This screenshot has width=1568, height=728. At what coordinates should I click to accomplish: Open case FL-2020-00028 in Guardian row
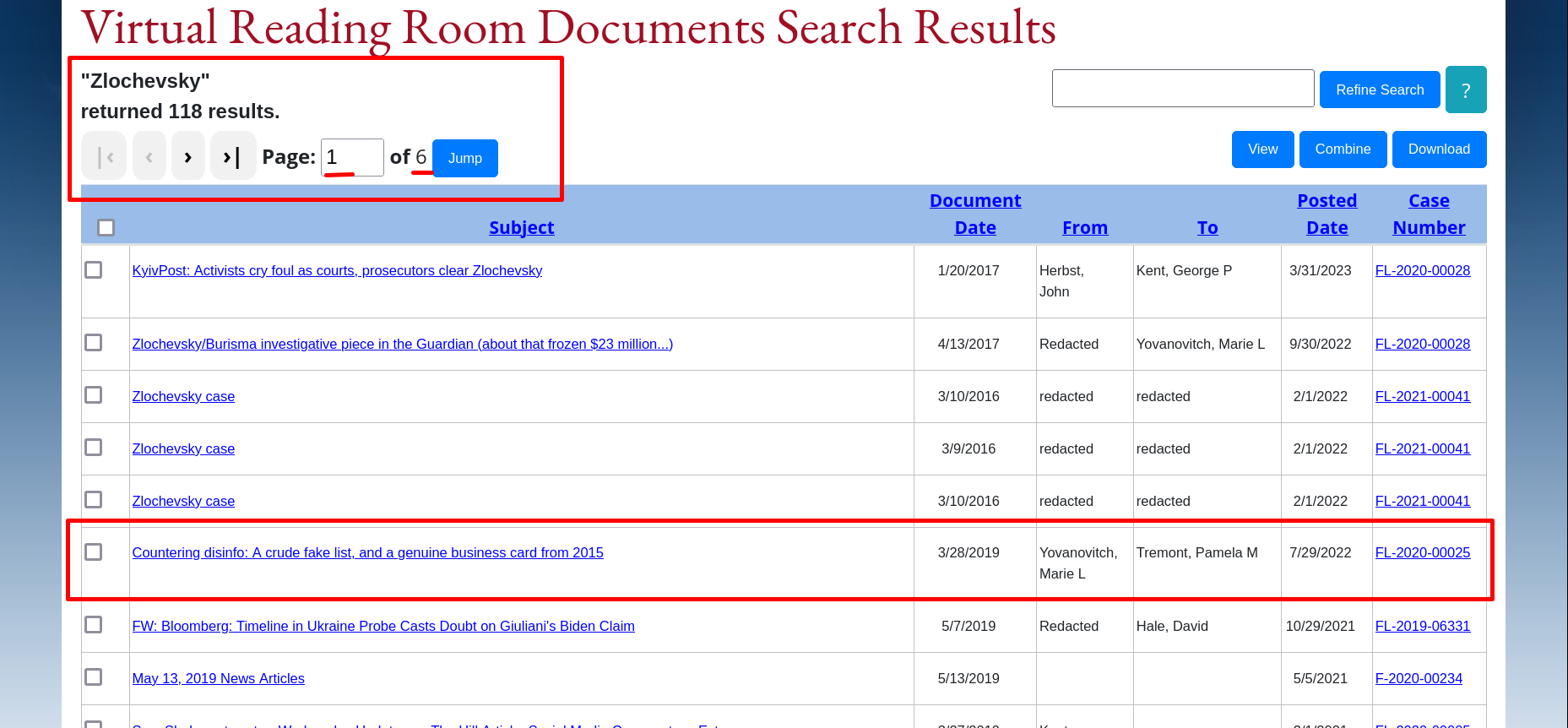(1423, 344)
